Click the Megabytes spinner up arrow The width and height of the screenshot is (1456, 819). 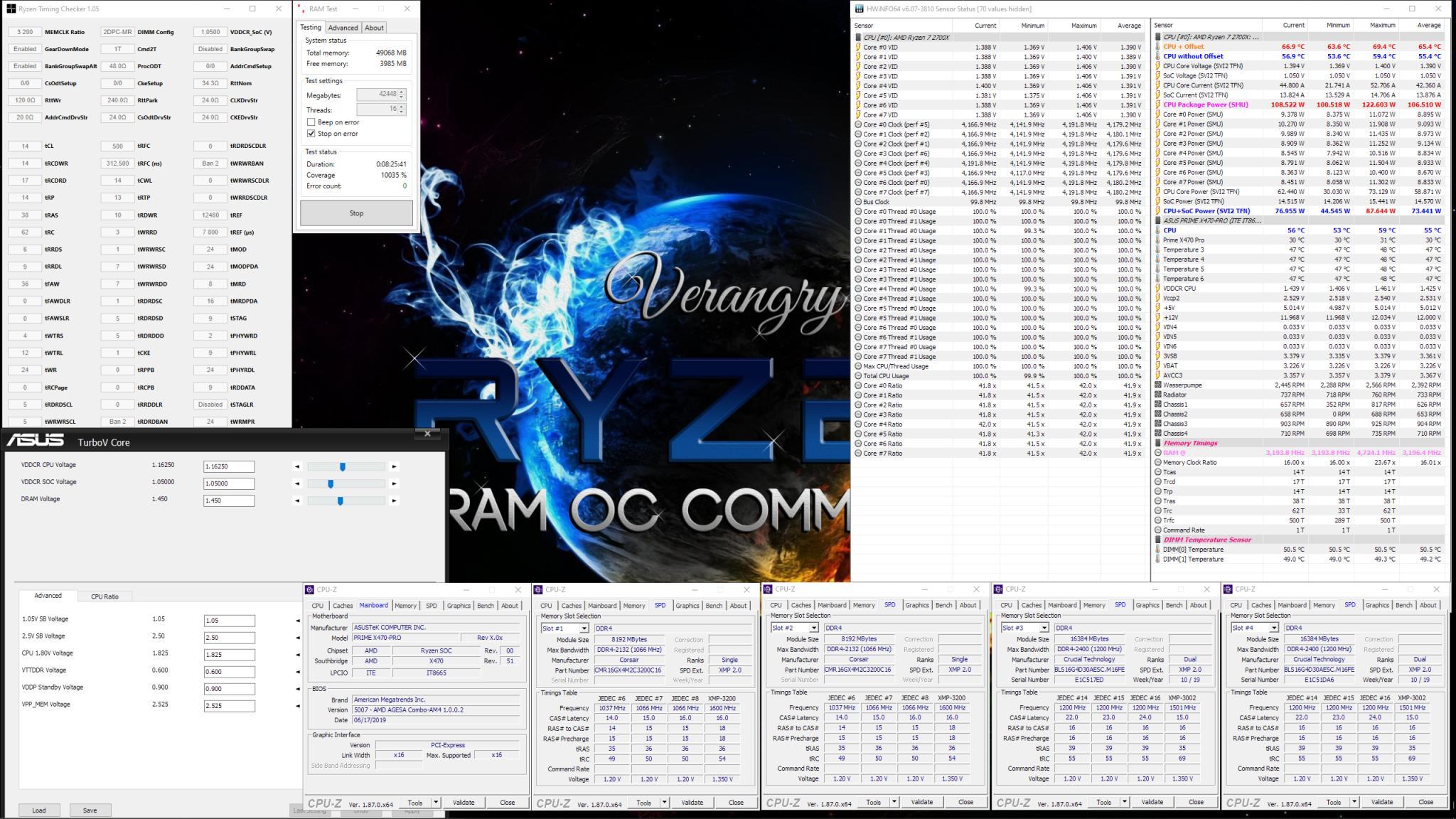[x=402, y=92]
